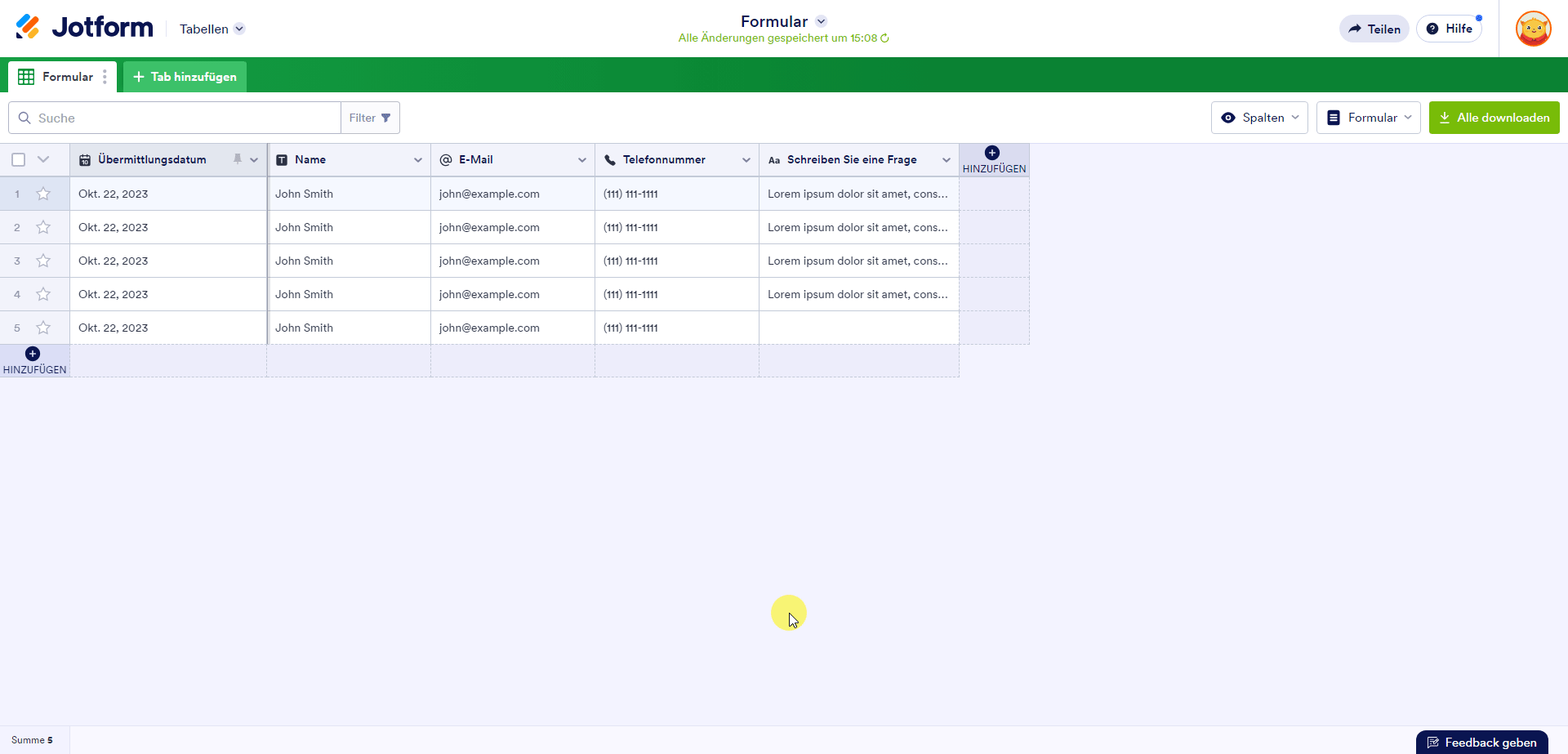Image resolution: width=1568 pixels, height=754 pixels.
Task: Open the row selection options chevron
Action: (43, 159)
